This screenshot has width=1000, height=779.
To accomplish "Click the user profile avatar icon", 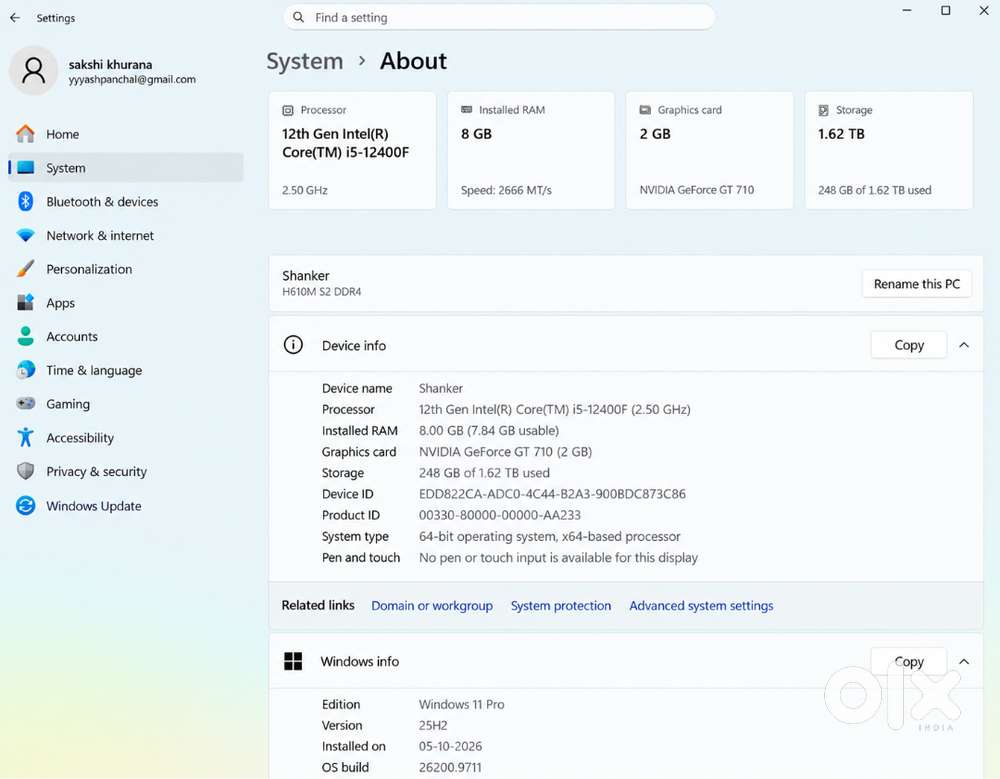I will click(x=33, y=70).
